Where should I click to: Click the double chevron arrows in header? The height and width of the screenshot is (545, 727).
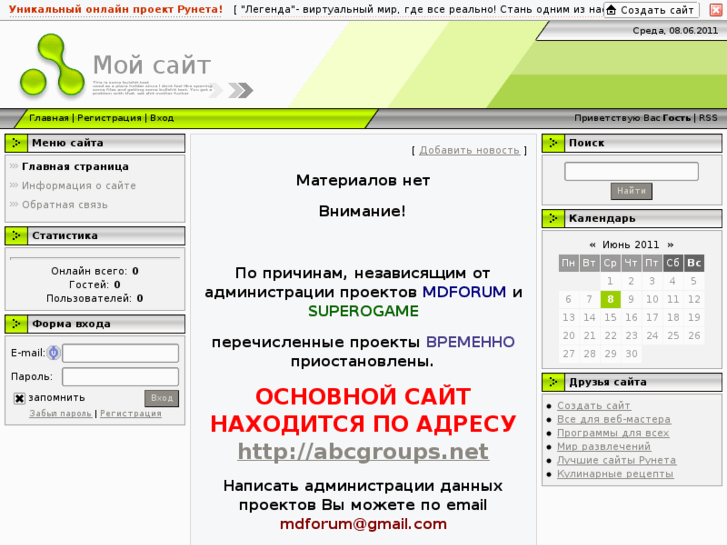[241, 90]
